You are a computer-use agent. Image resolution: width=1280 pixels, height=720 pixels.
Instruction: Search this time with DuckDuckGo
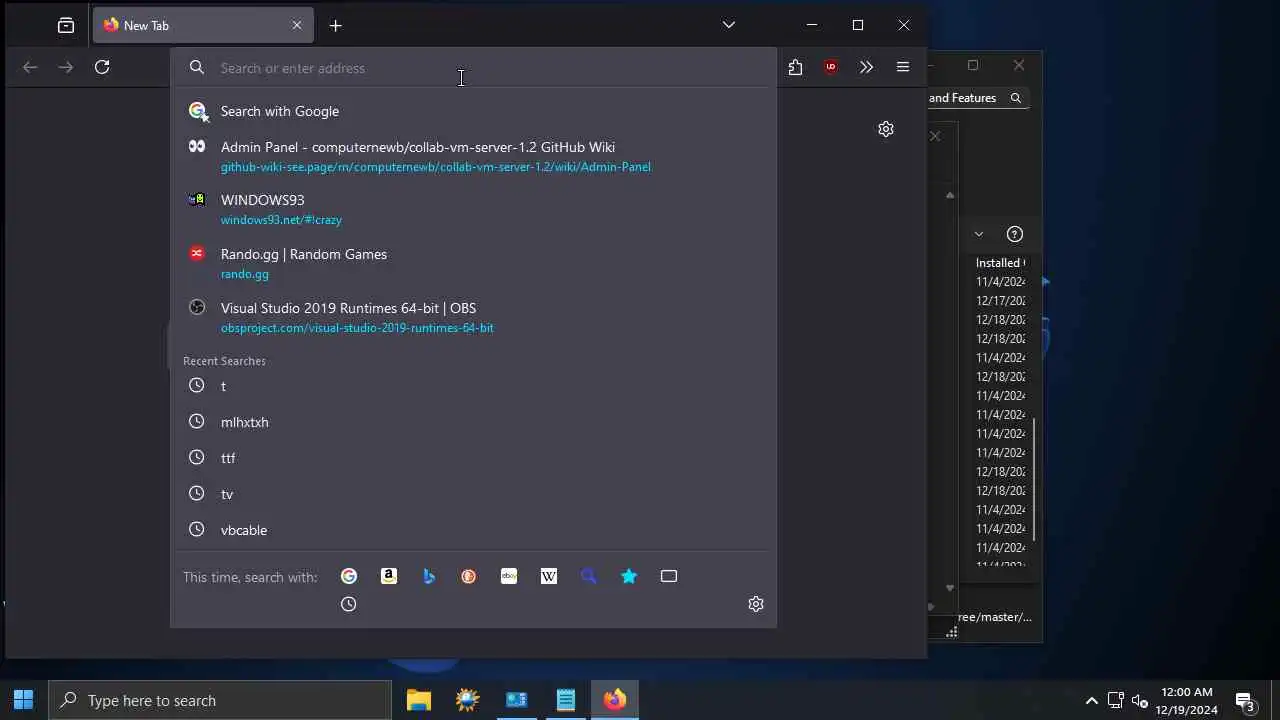pos(469,576)
